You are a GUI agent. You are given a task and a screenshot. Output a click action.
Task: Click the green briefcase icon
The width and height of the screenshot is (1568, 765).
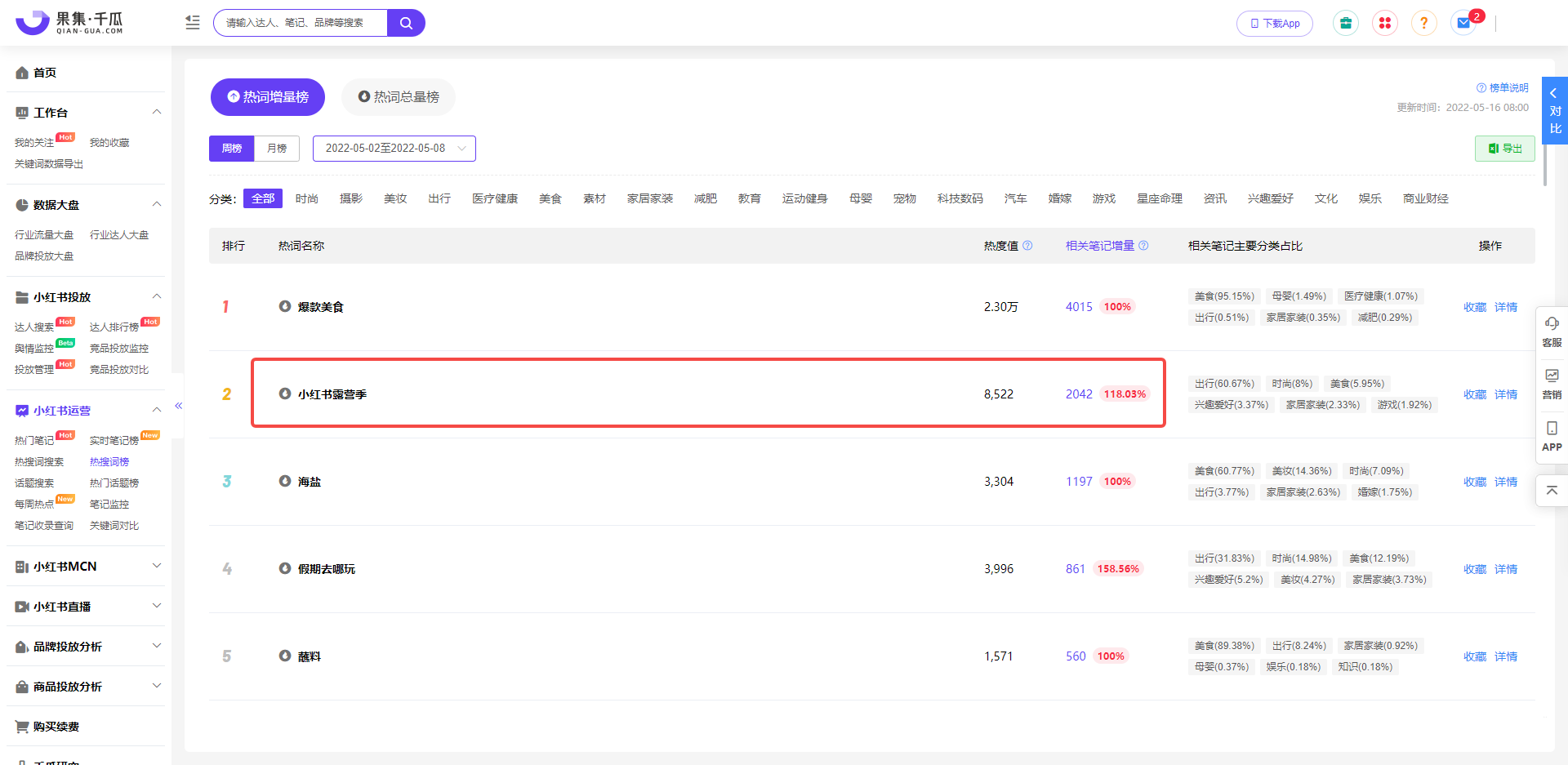pos(1345,23)
